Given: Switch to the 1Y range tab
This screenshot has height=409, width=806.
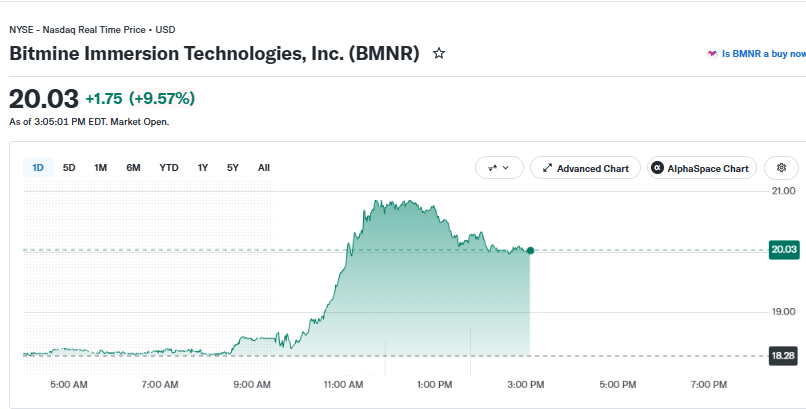Looking at the screenshot, I should (203, 168).
